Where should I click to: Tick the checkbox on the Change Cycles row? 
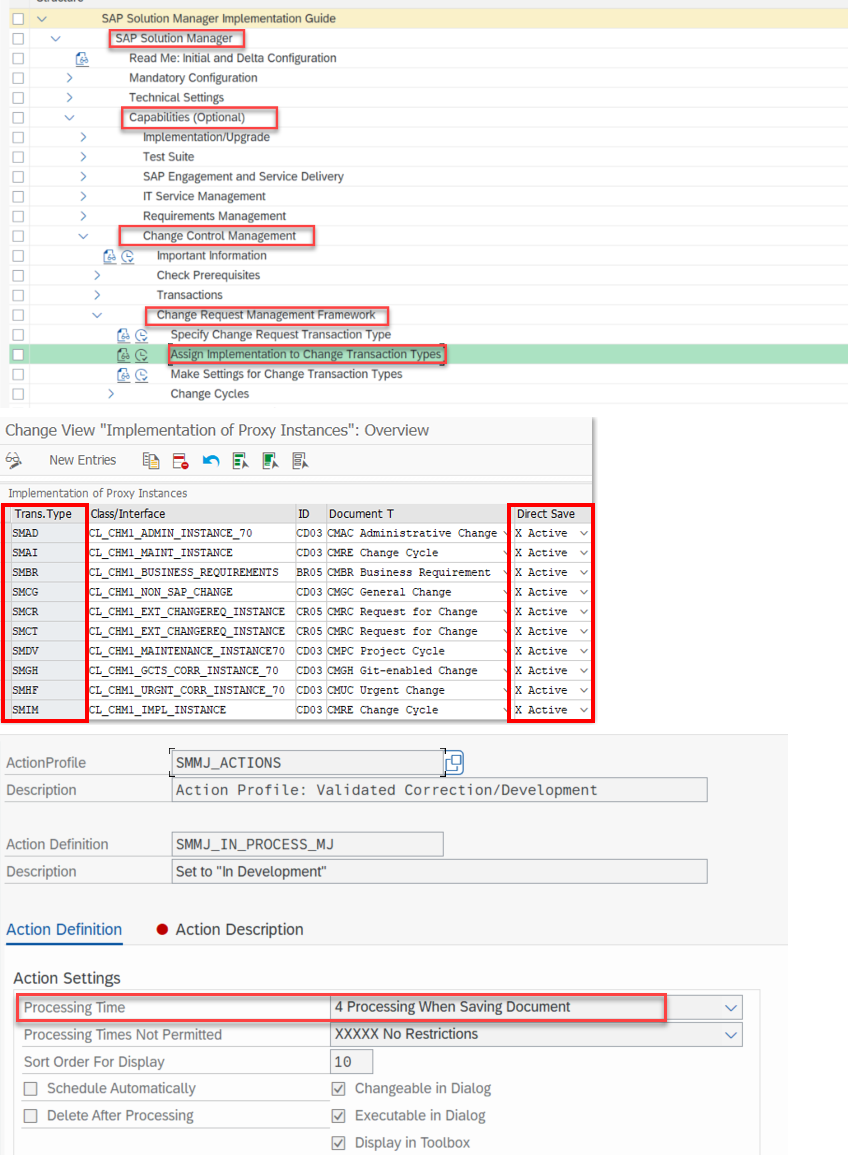coord(18,394)
